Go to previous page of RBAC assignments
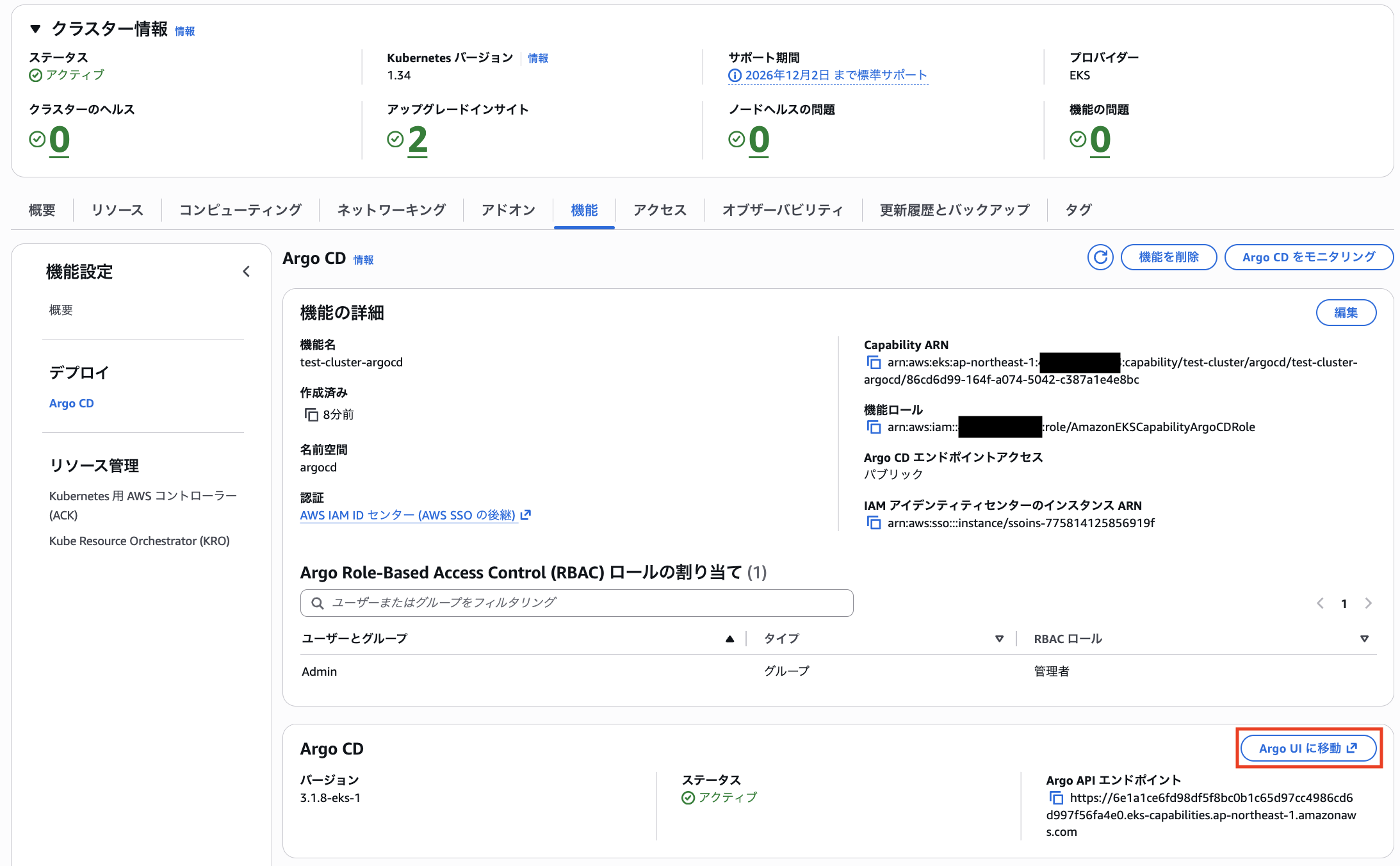 [x=1320, y=603]
